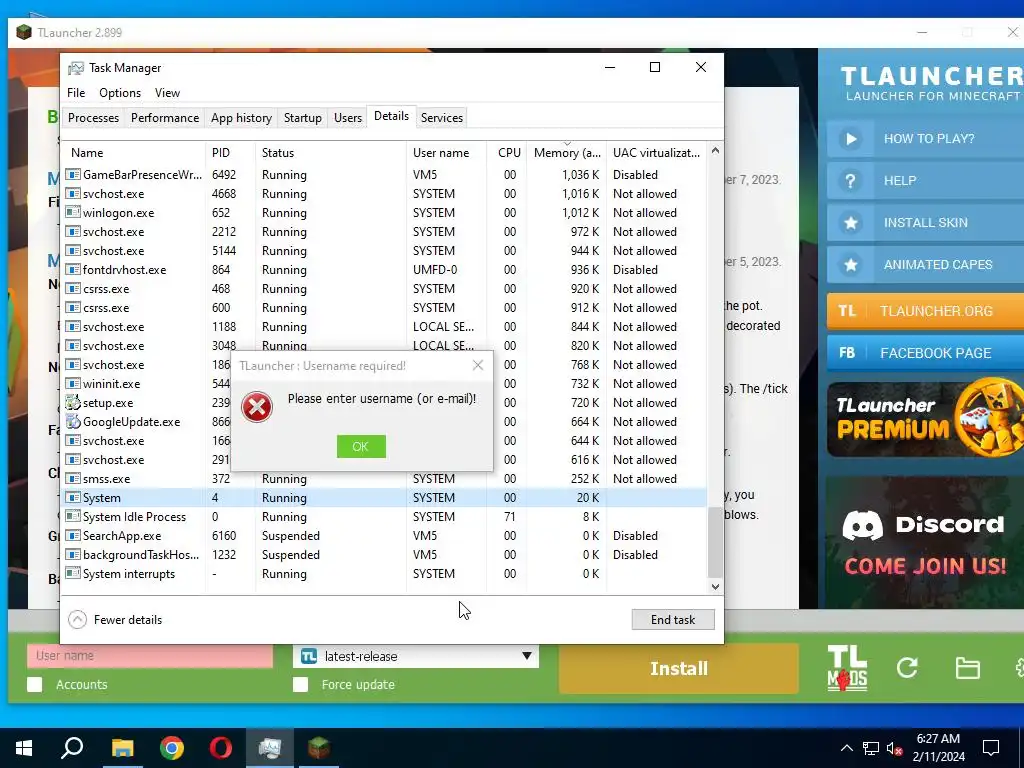Open the File menu in Task Manager
Viewport: 1024px width, 768px height.
pyautogui.click(x=76, y=93)
